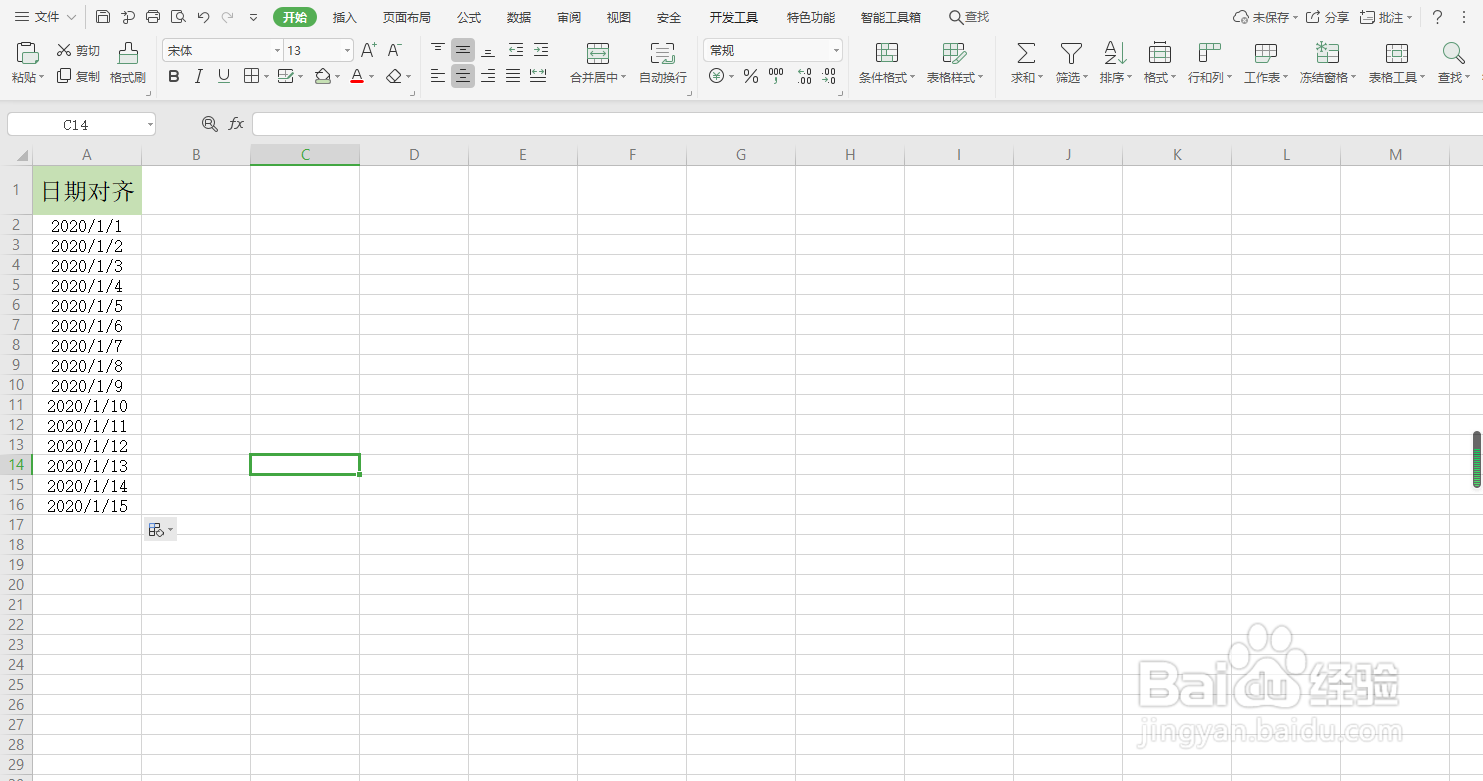Switch to the 公式 tab
The image size is (1483, 781).
[x=469, y=17]
